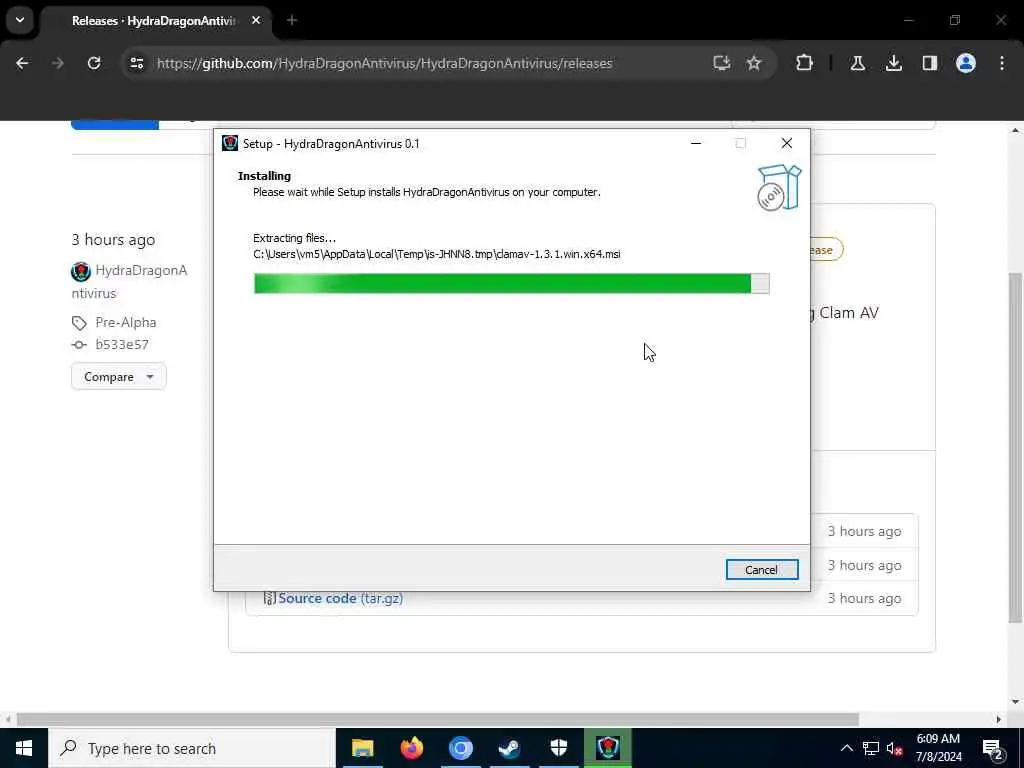
Task: Open the tab search dropdown arrow
Action: 20,20
